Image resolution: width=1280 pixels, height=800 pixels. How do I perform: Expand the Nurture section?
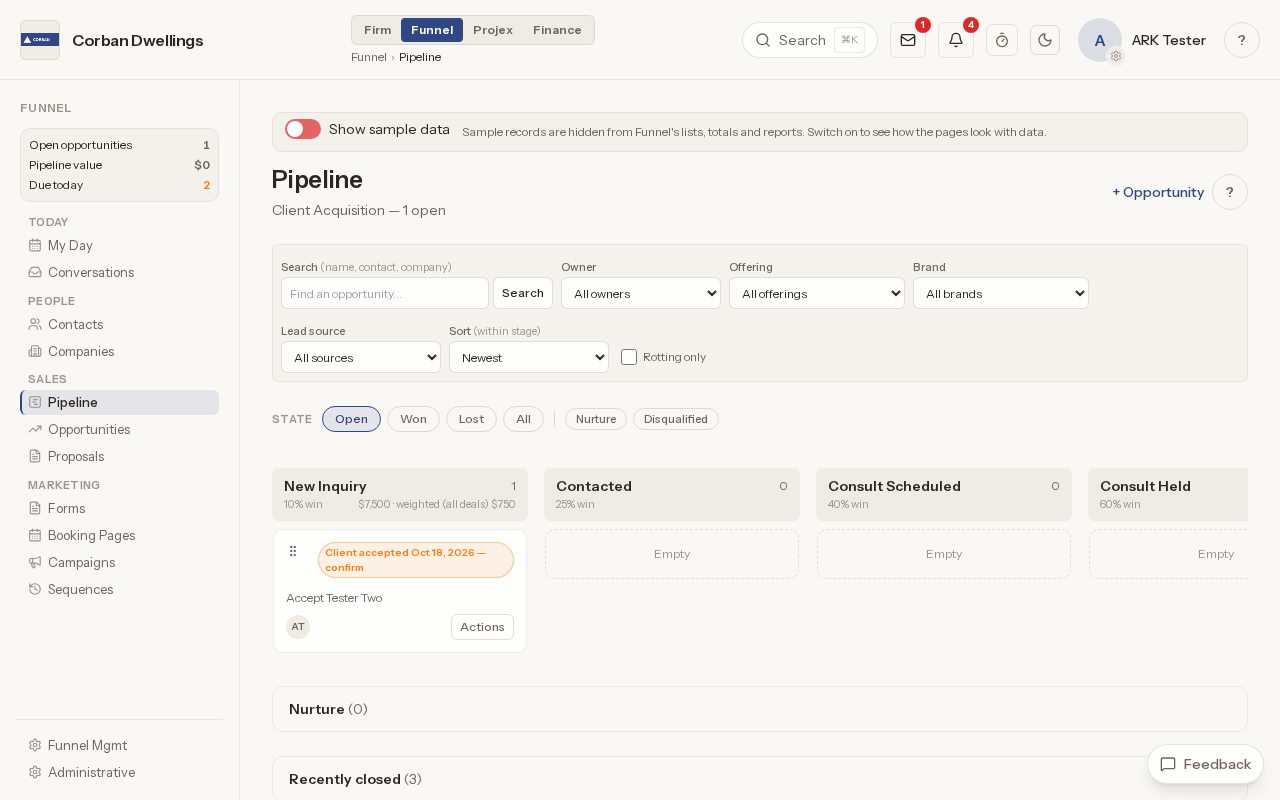coord(760,709)
